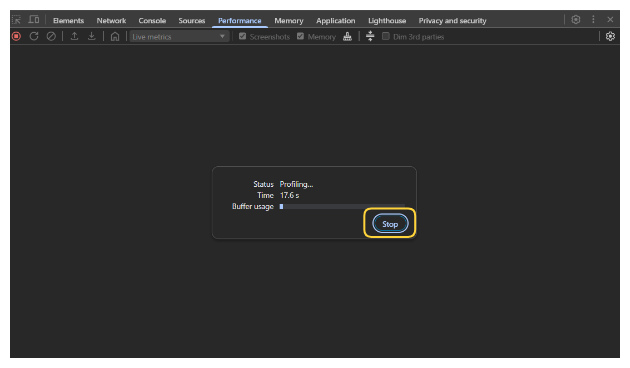The width and height of the screenshot is (630, 368).
Task: Click the collect garbage broom icon
Action: pos(348,37)
